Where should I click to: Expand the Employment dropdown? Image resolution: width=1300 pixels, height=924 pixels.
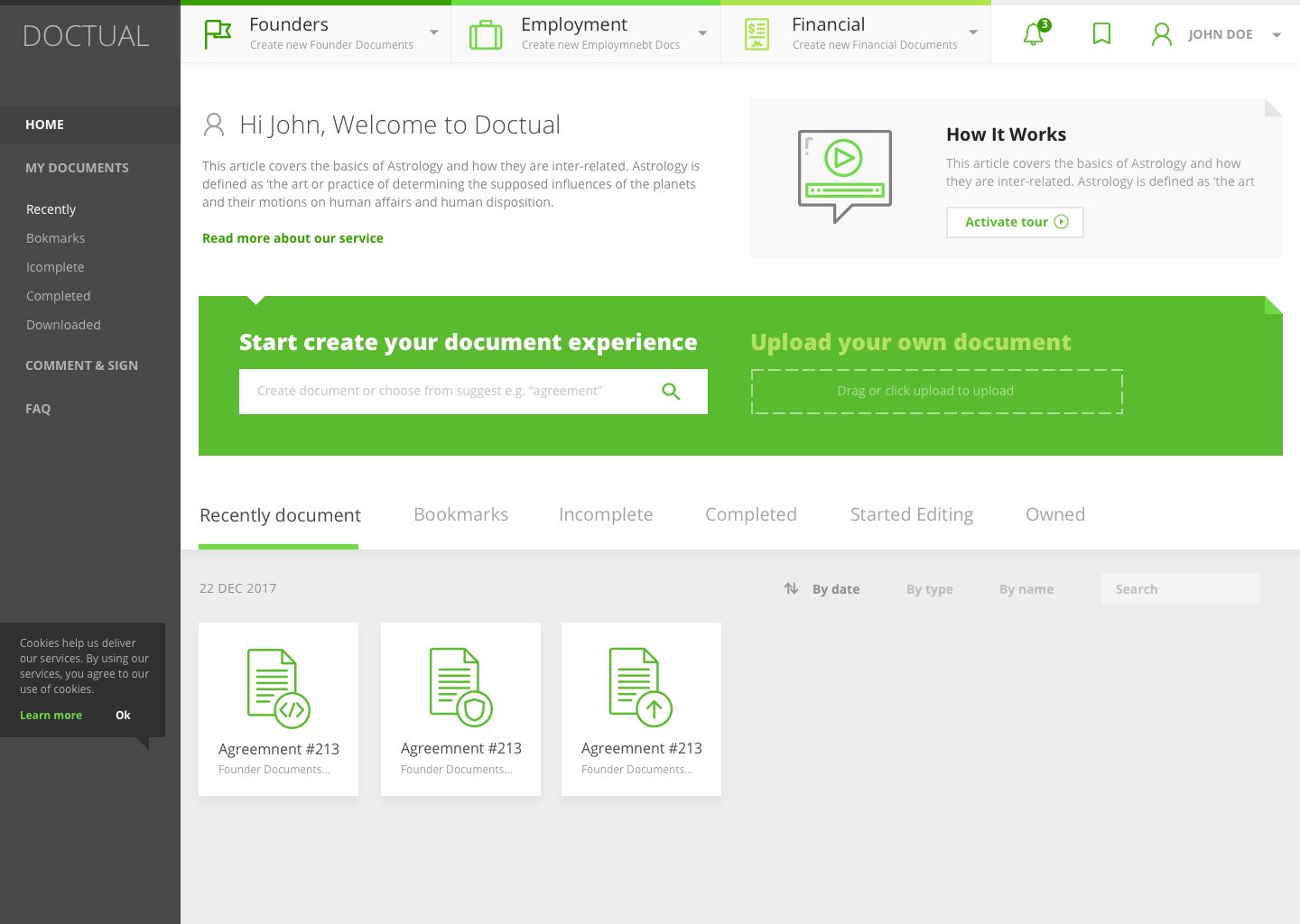(x=703, y=33)
